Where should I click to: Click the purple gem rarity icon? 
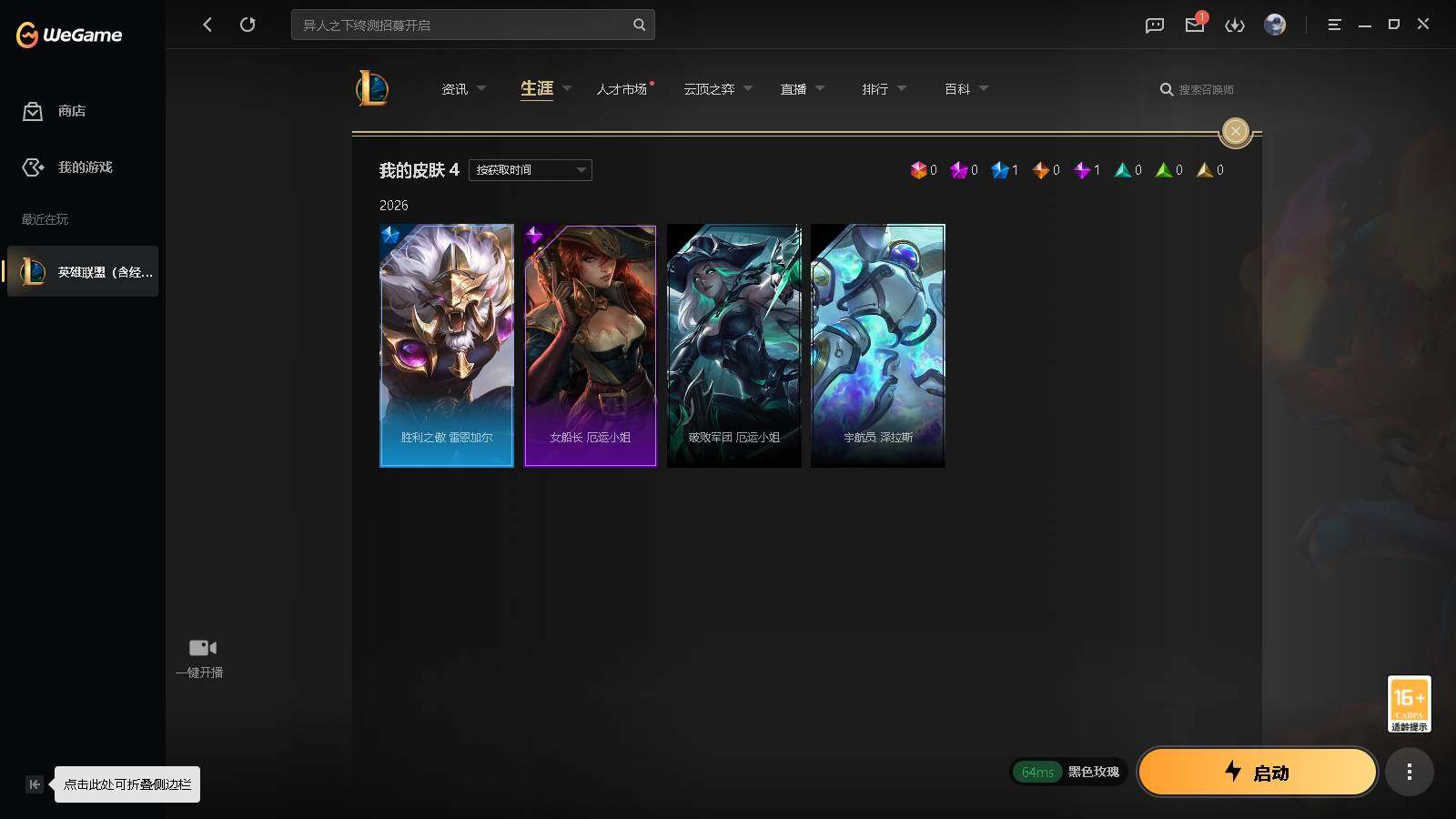point(1082,170)
